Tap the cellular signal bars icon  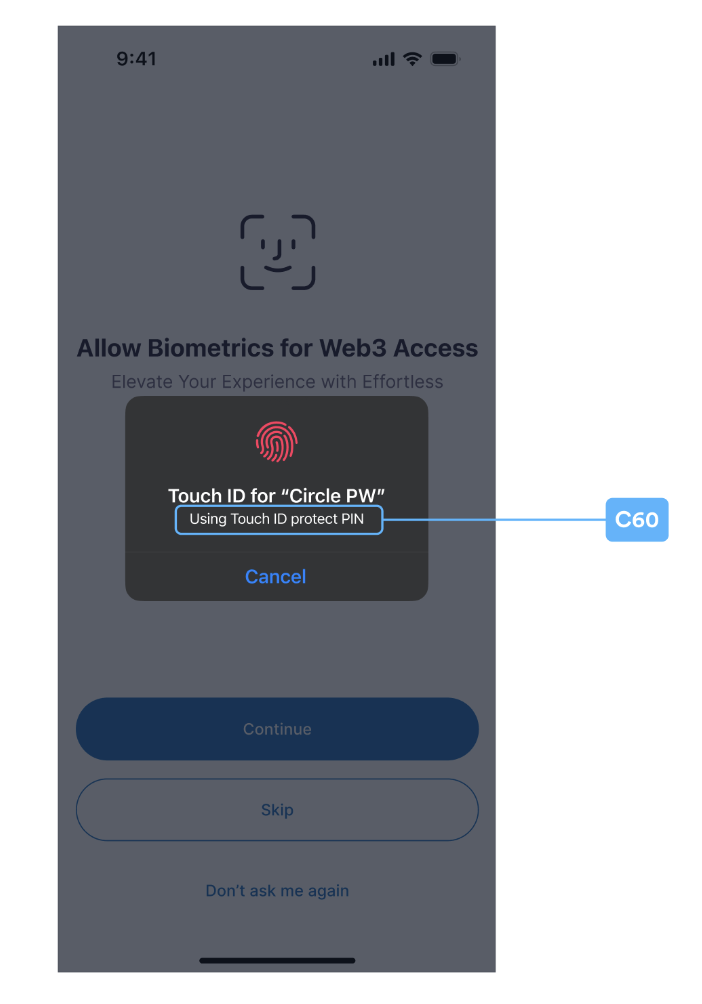point(384,60)
